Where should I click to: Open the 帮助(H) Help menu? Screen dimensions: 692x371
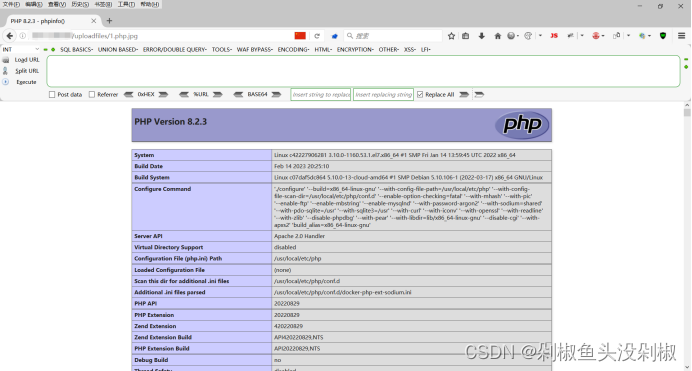(x=150, y=4)
